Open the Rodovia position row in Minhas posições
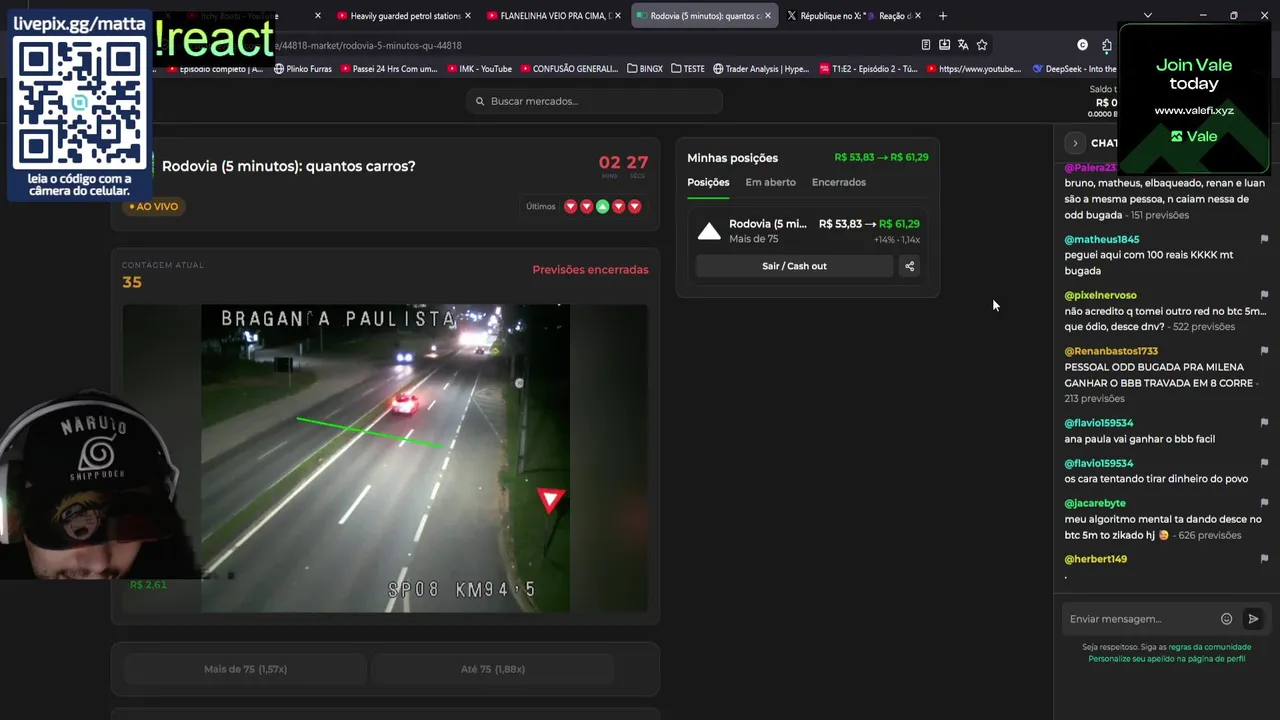Image resolution: width=1280 pixels, height=720 pixels. [x=809, y=231]
